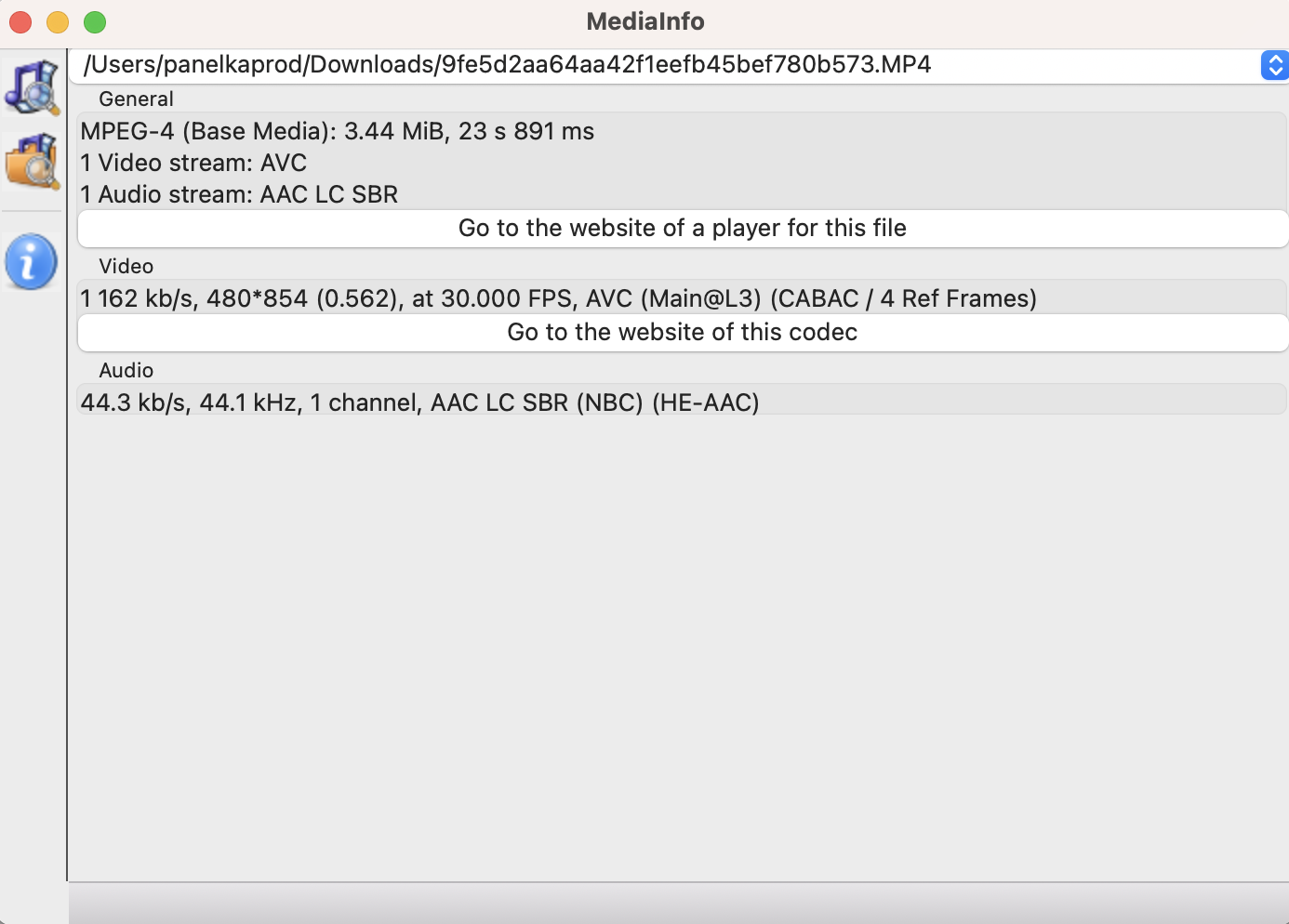Click the General section header
The width and height of the screenshot is (1289, 924).
click(136, 99)
